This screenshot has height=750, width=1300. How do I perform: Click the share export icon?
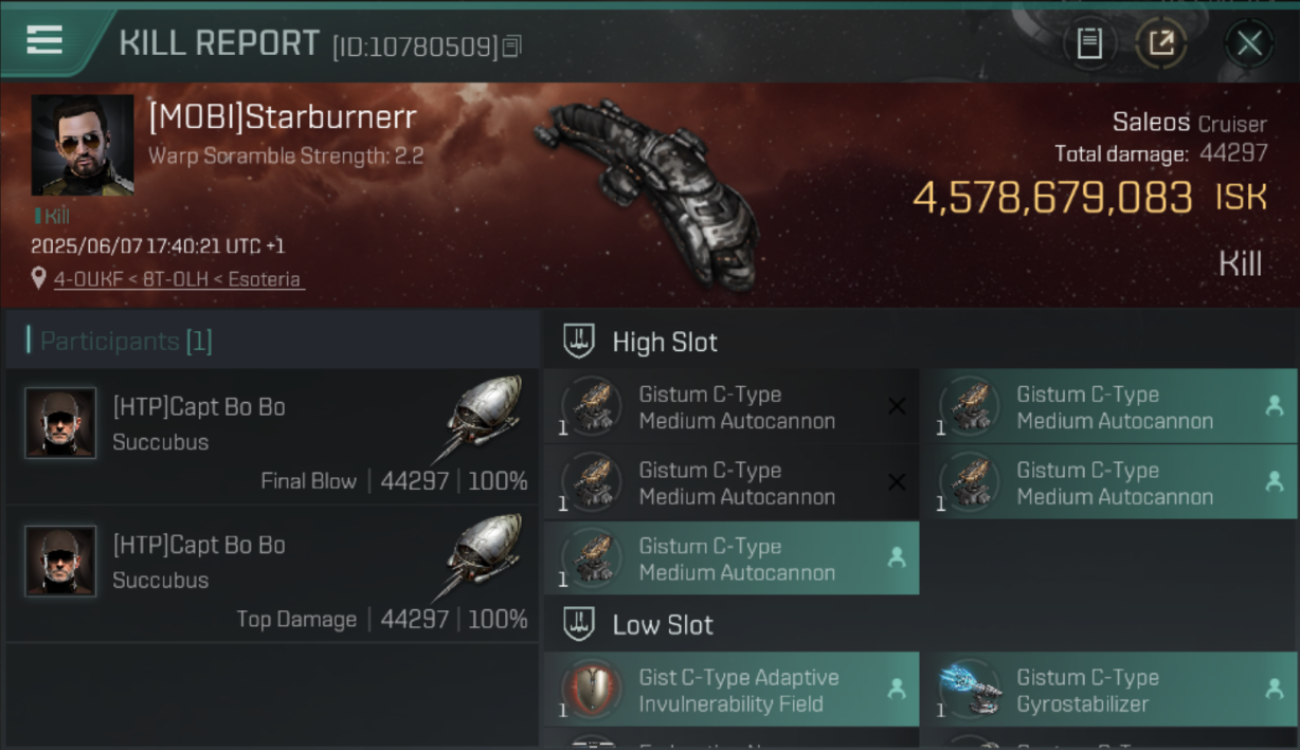(x=1161, y=43)
